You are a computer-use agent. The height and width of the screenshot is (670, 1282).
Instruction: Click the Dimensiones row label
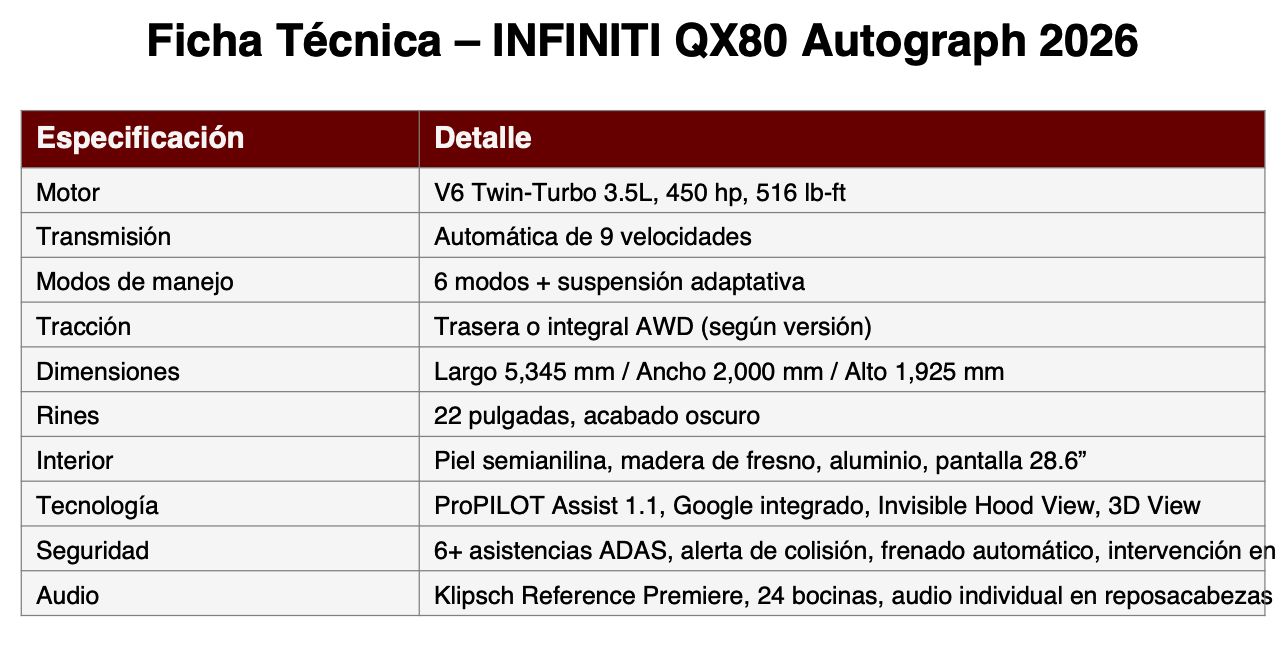point(220,371)
